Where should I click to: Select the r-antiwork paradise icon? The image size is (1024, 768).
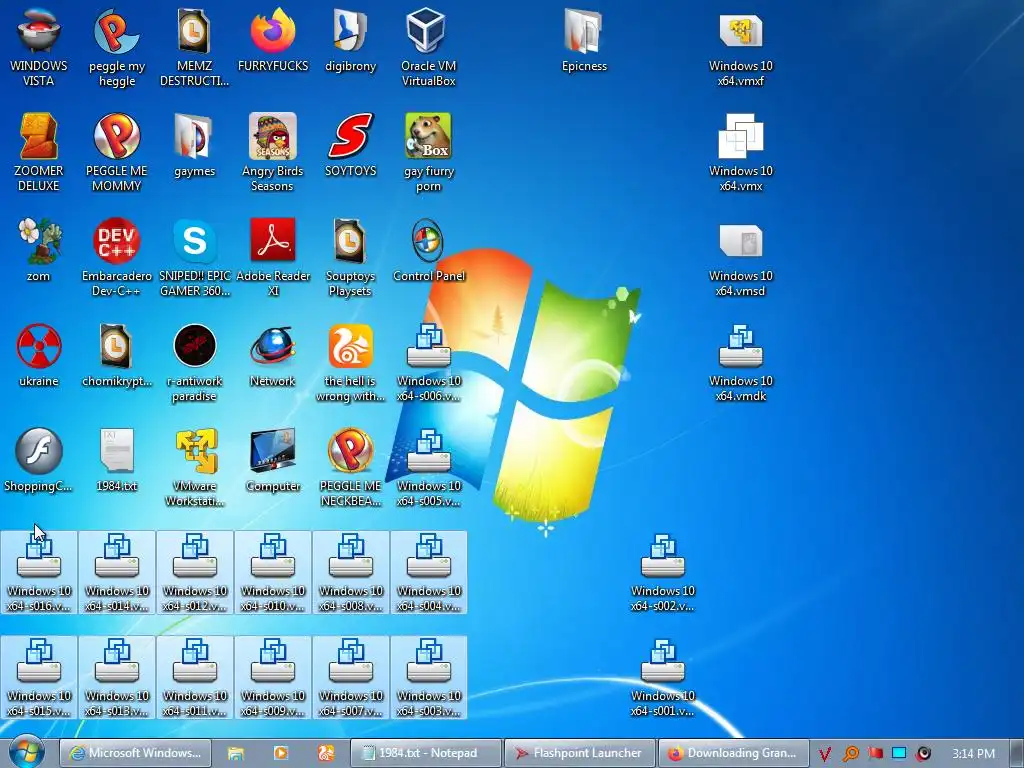pyautogui.click(x=195, y=362)
